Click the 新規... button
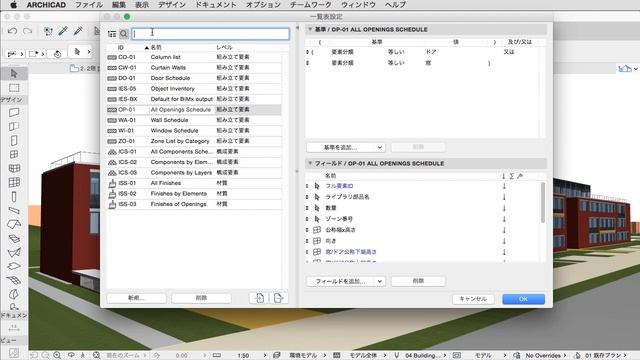This screenshot has width=640, height=360. tap(136, 298)
